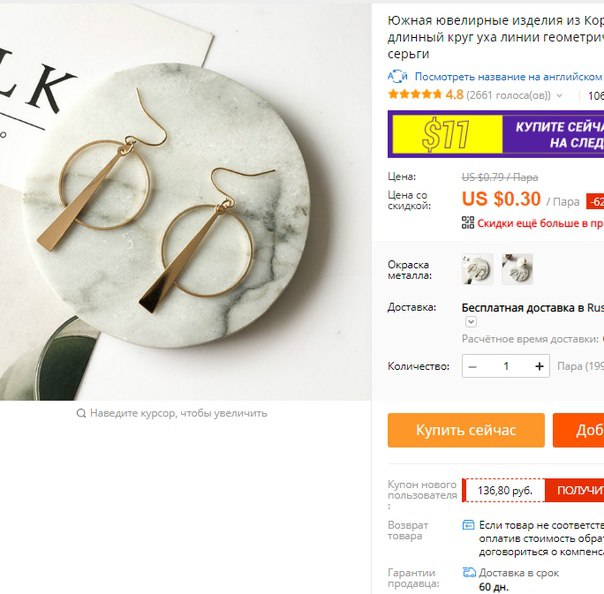Click the magnifier icon under product photo
604x594 pixels.
pyautogui.click(x=81, y=413)
